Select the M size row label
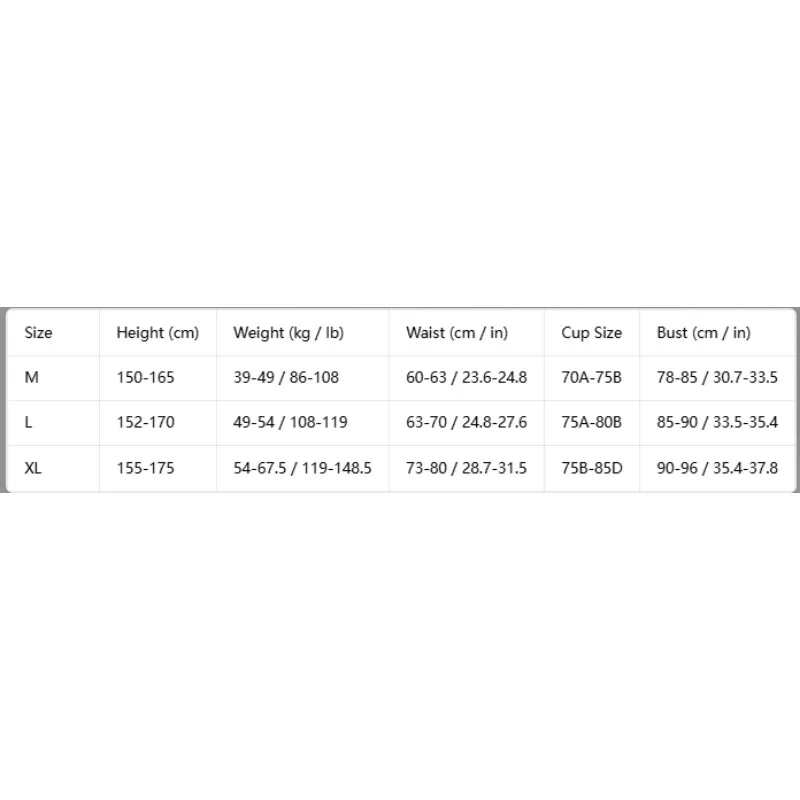Image resolution: width=800 pixels, height=800 pixels. [32, 378]
